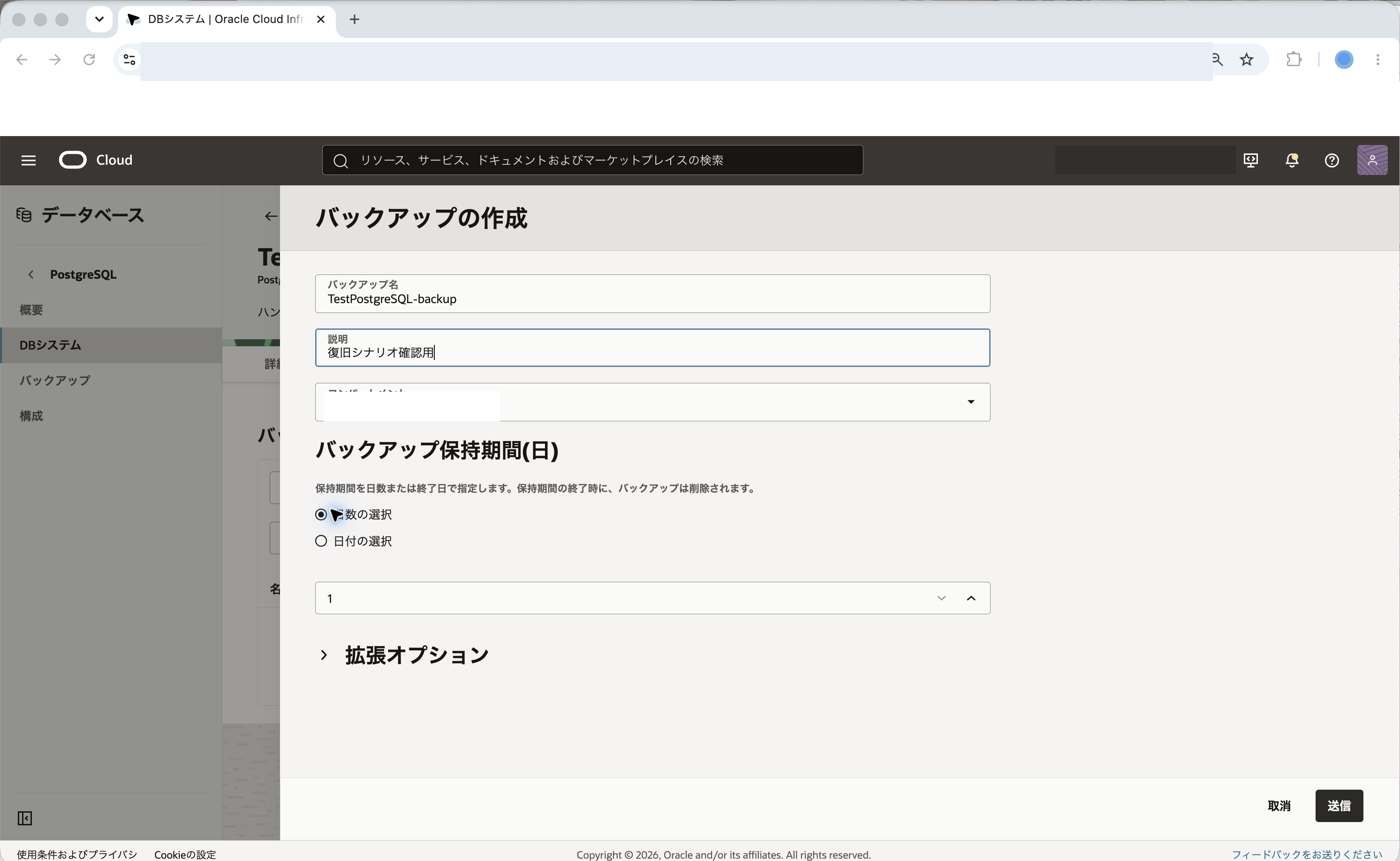Open the Chrome three-dot menu
Viewport: 1400px width, 861px height.
click(1378, 59)
